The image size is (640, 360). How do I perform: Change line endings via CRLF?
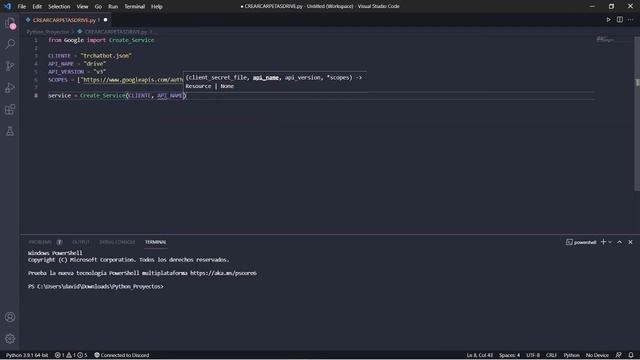551,355
